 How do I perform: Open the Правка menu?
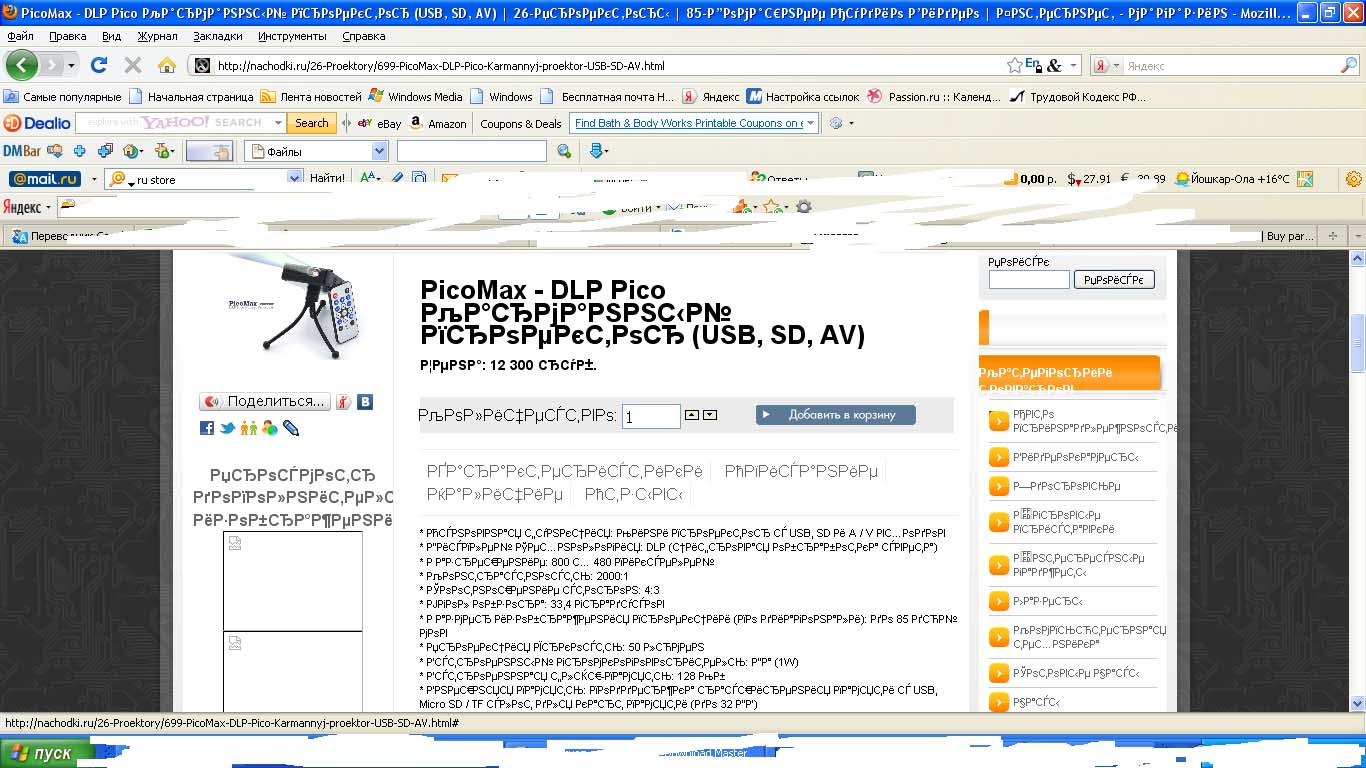[x=68, y=36]
